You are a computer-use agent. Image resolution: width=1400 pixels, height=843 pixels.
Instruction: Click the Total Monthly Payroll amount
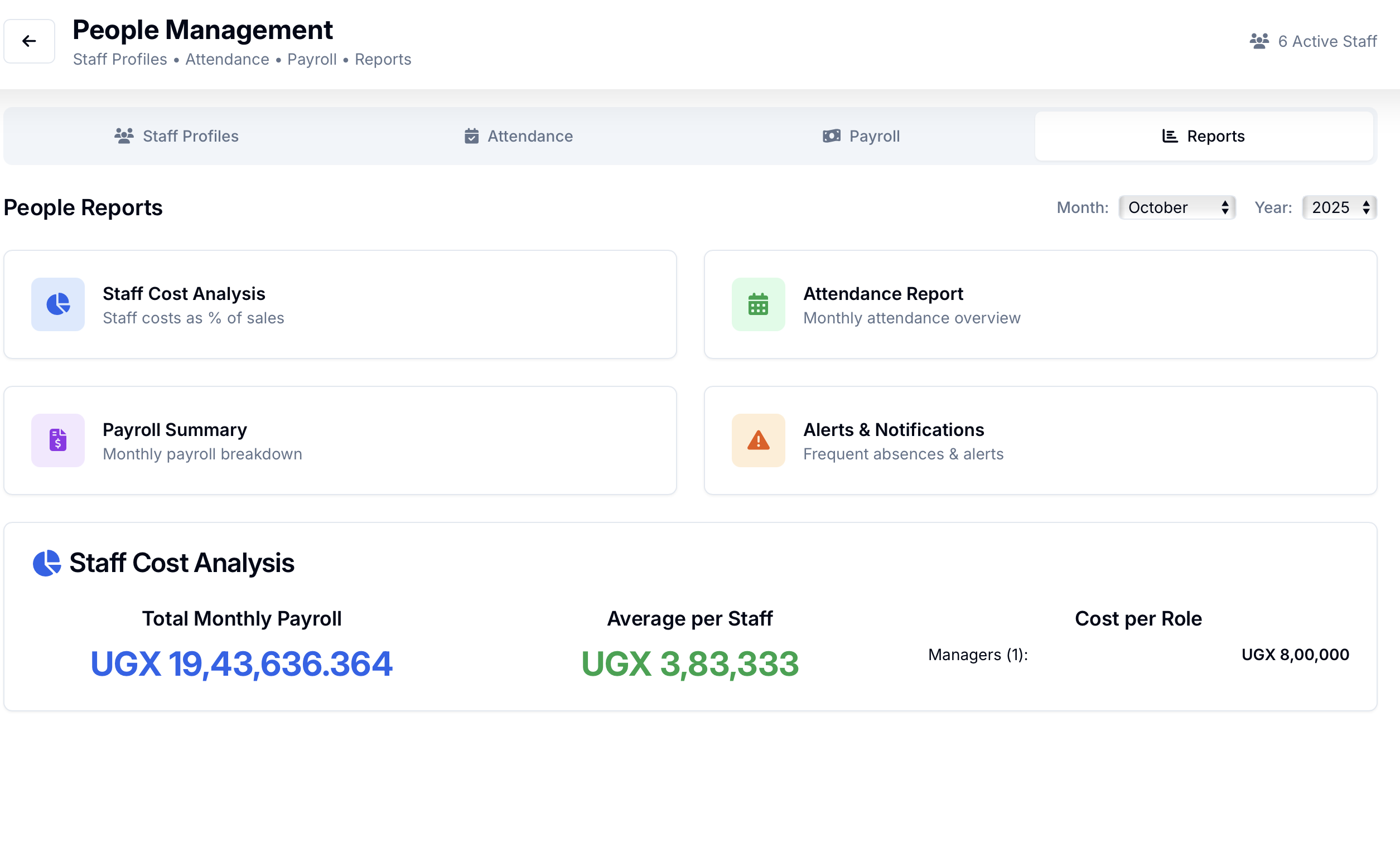[x=242, y=663]
